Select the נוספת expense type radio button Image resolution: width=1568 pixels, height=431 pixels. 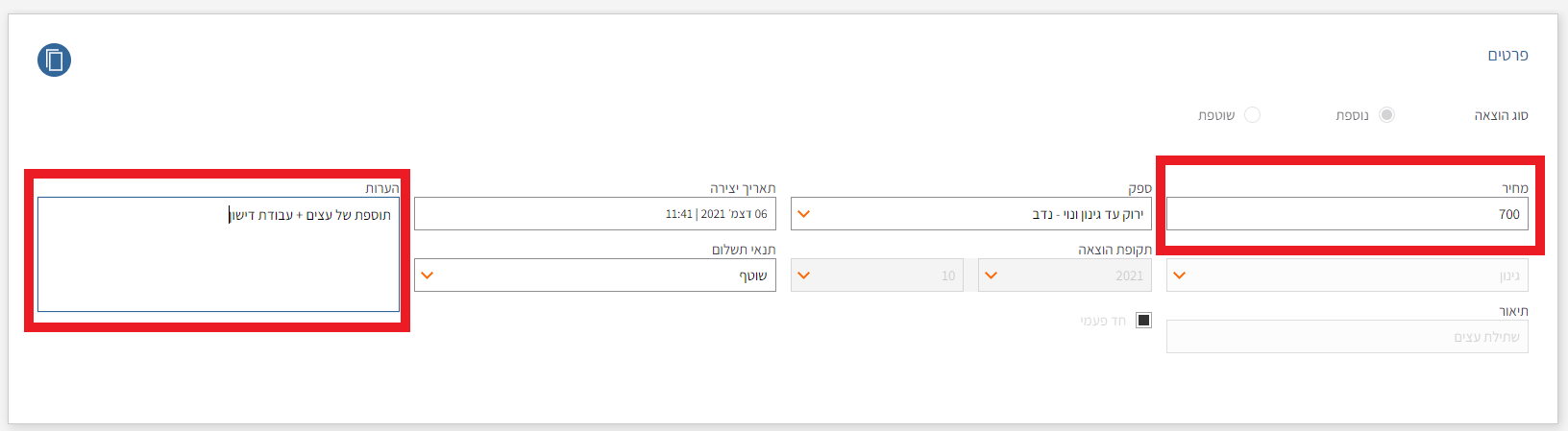[1386, 115]
